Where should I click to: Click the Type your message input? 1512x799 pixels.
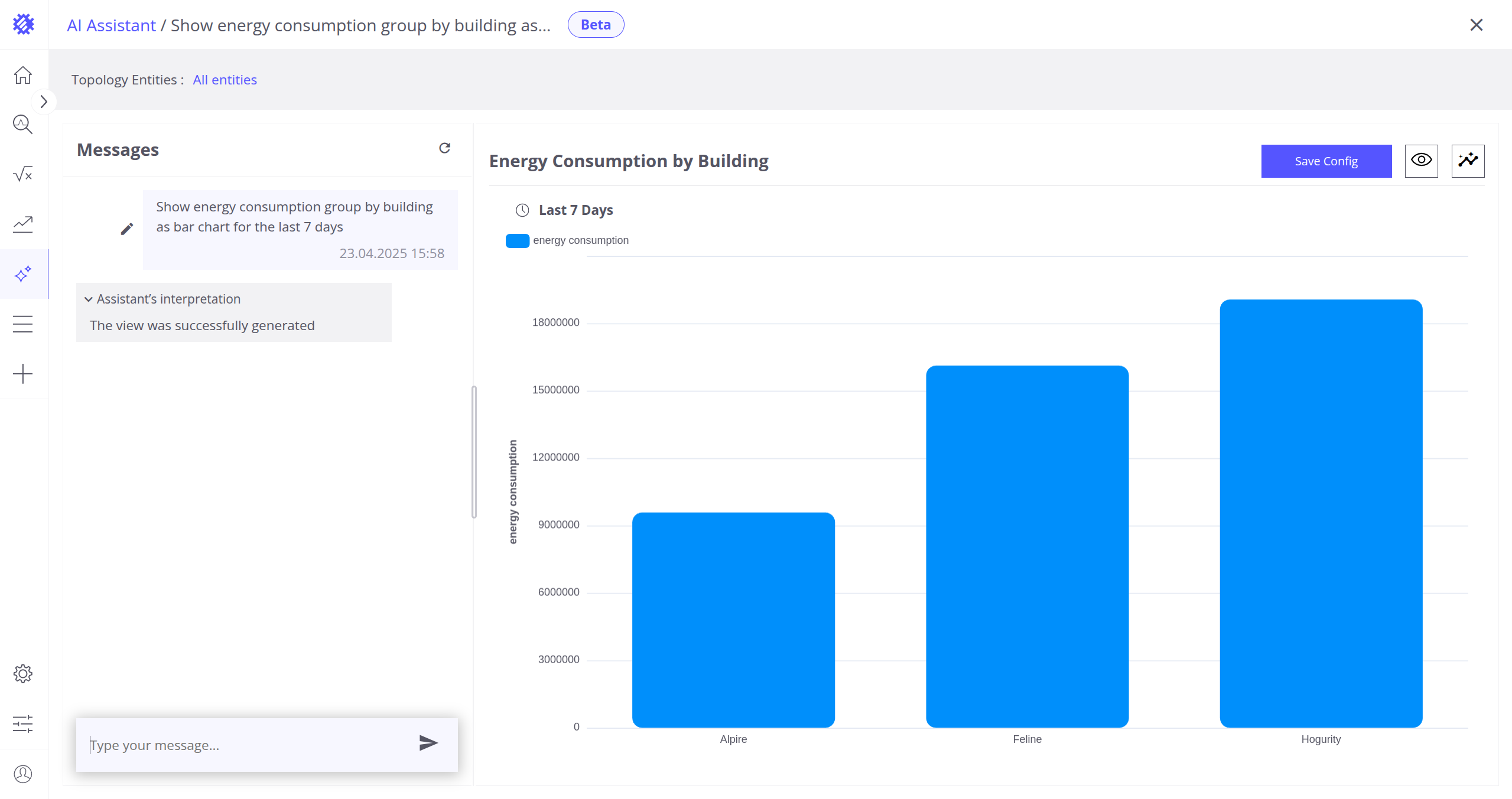click(248, 745)
